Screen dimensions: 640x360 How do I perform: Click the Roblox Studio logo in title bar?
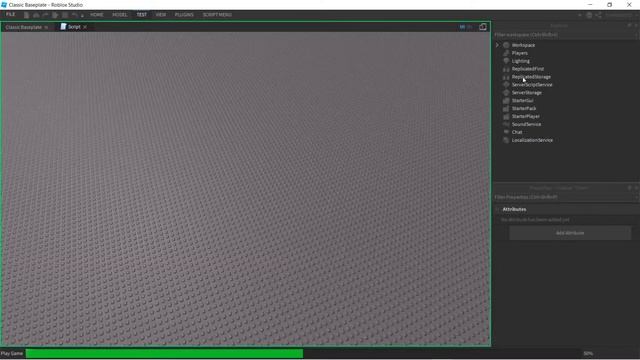(x=4, y=5)
